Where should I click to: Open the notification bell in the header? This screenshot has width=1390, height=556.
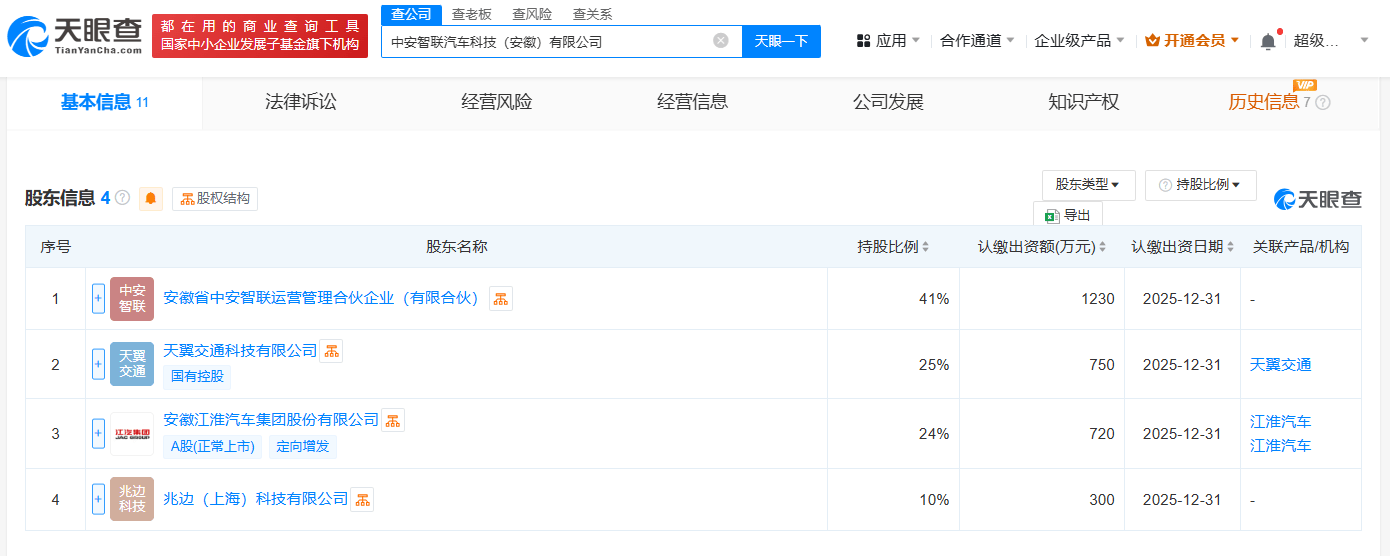click(1268, 41)
